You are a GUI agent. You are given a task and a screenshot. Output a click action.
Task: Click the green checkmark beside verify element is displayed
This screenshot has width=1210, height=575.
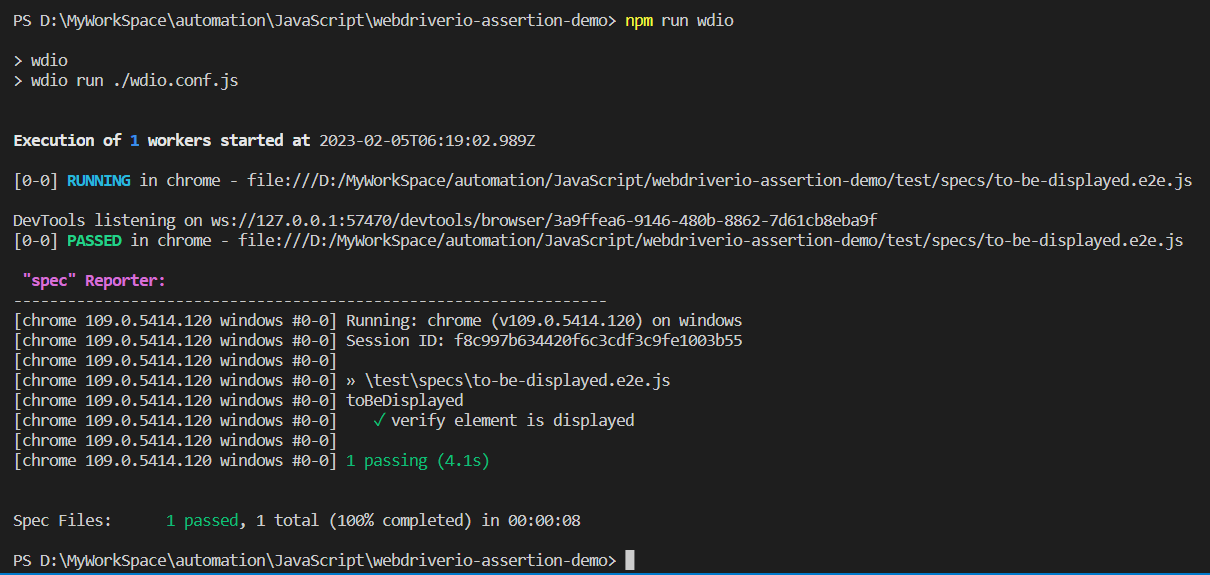click(x=379, y=421)
